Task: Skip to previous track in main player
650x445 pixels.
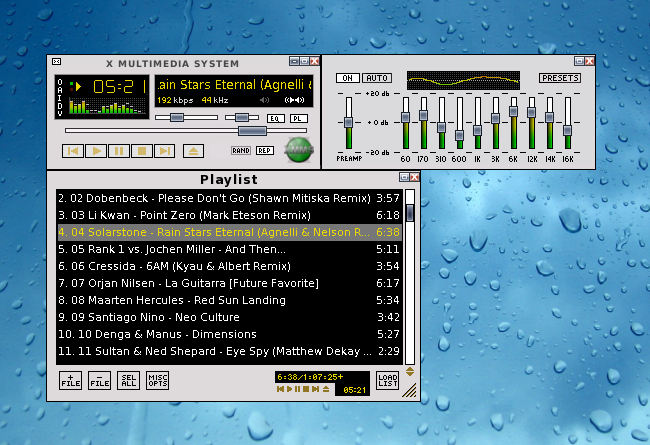Action: (73, 151)
